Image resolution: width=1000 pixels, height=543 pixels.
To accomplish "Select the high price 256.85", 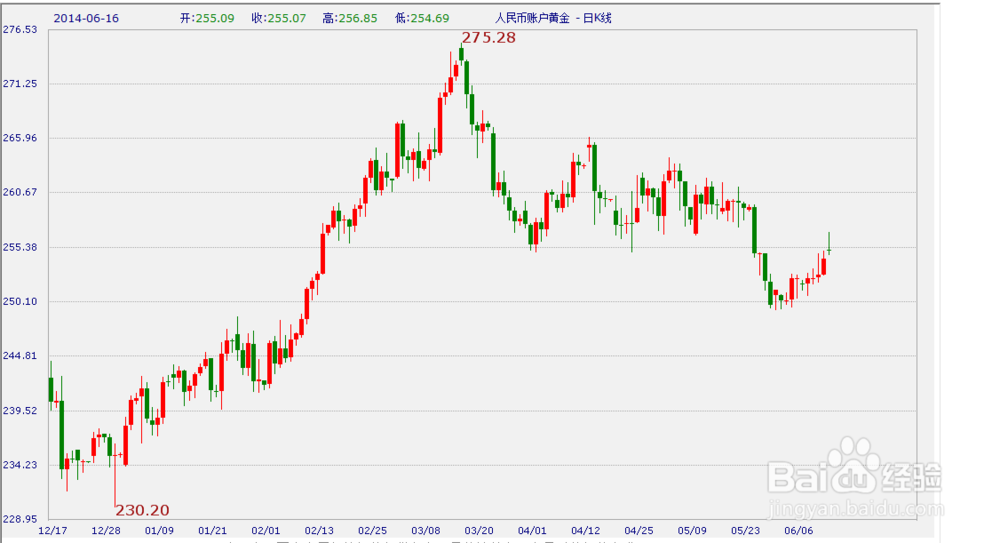I will pyautogui.click(x=358, y=19).
